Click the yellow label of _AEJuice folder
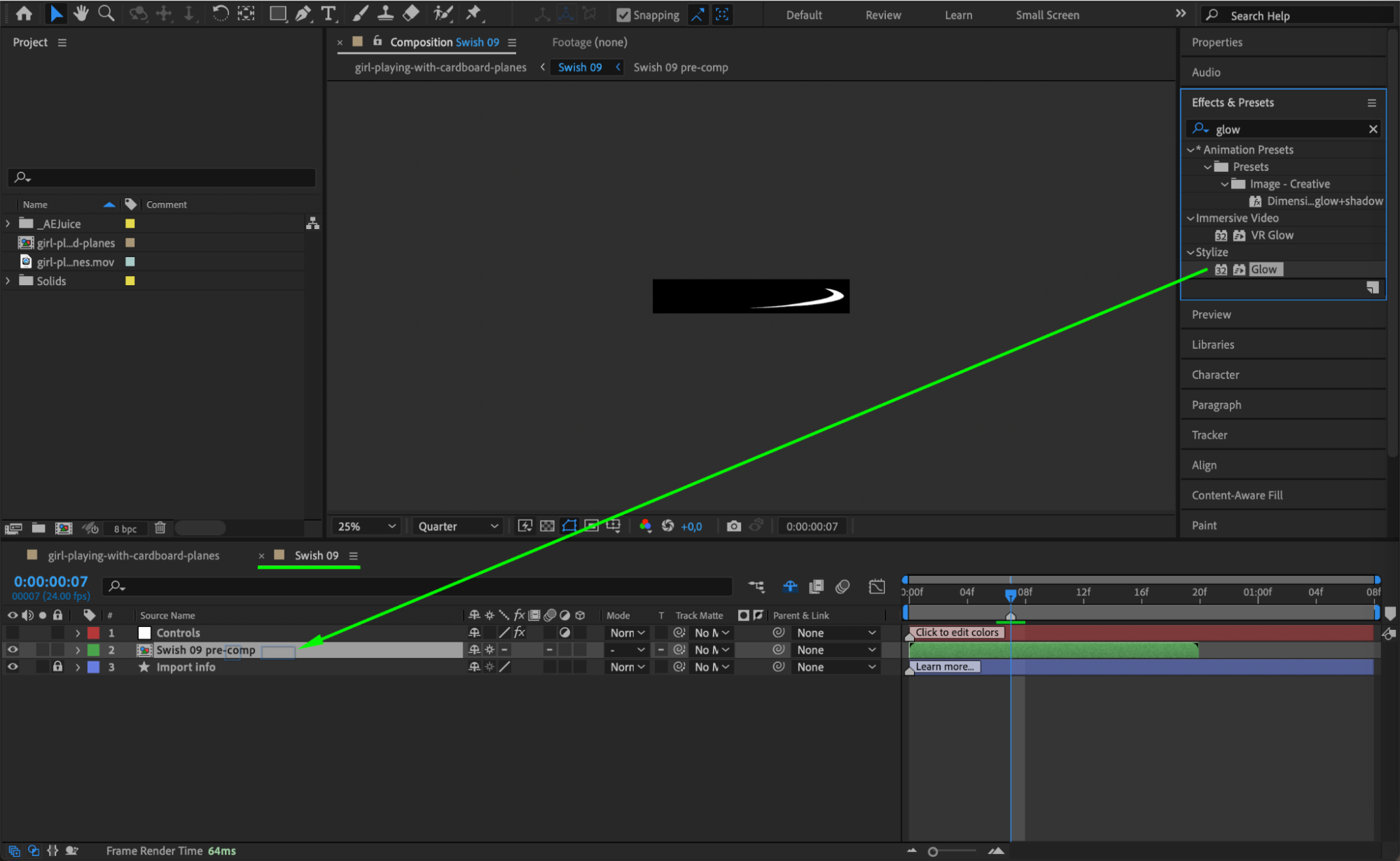Viewport: 1400px width, 861px height. pos(130,223)
